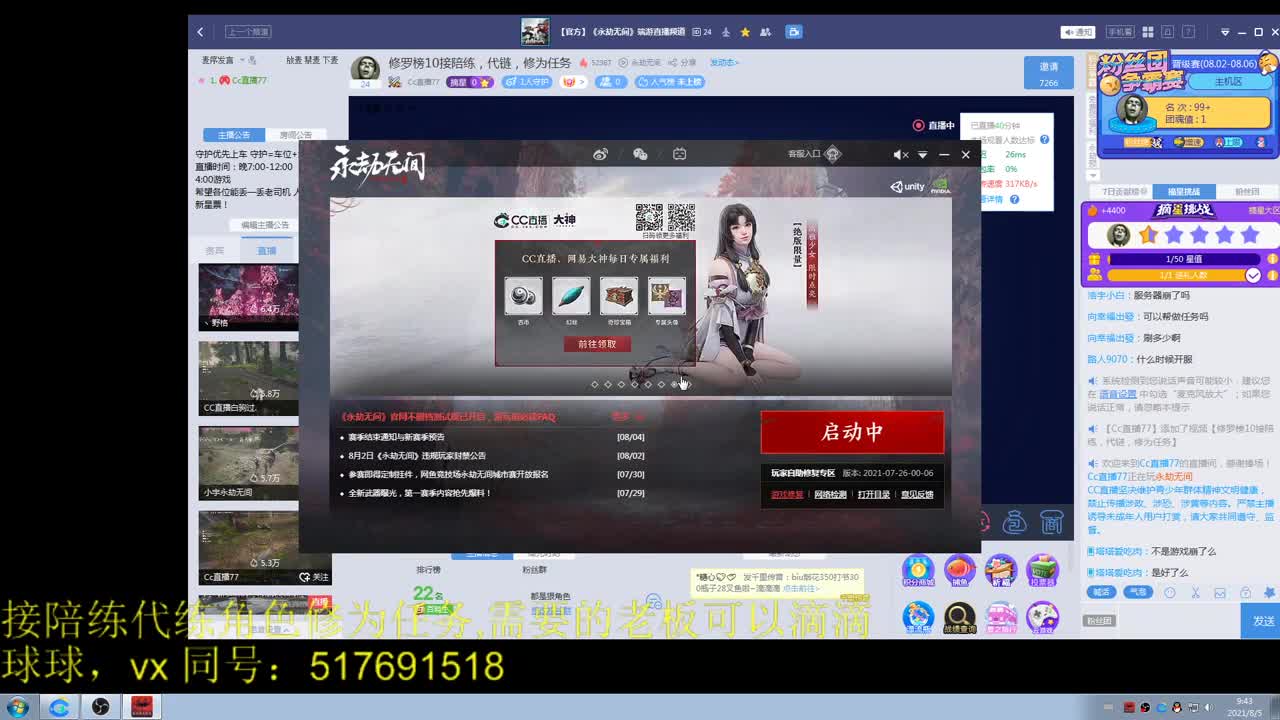Select the 百币 reward item icon
The width and height of the screenshot is (1280, 720).
tap(523, 296)
